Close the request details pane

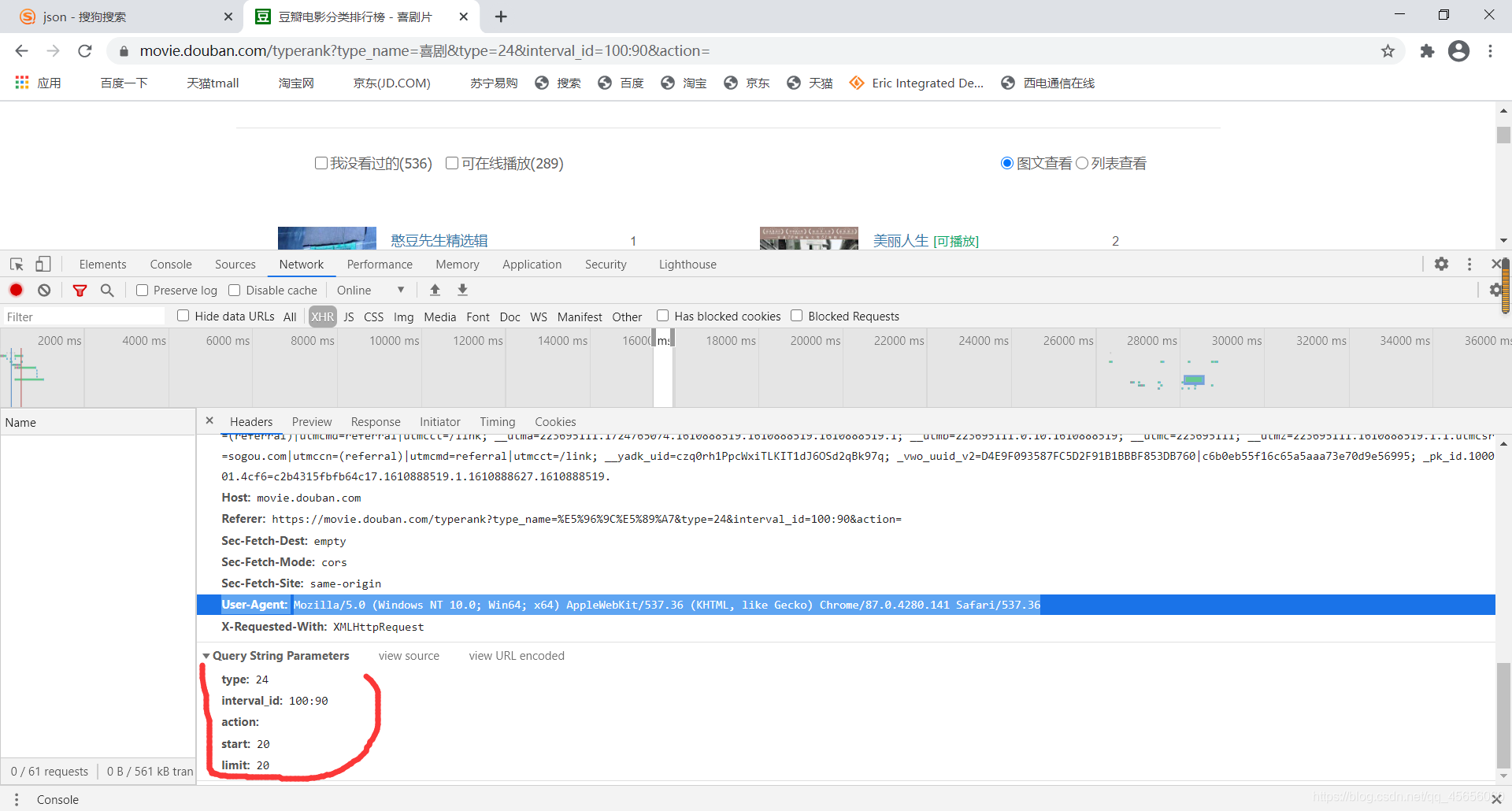tap(209, 420)
